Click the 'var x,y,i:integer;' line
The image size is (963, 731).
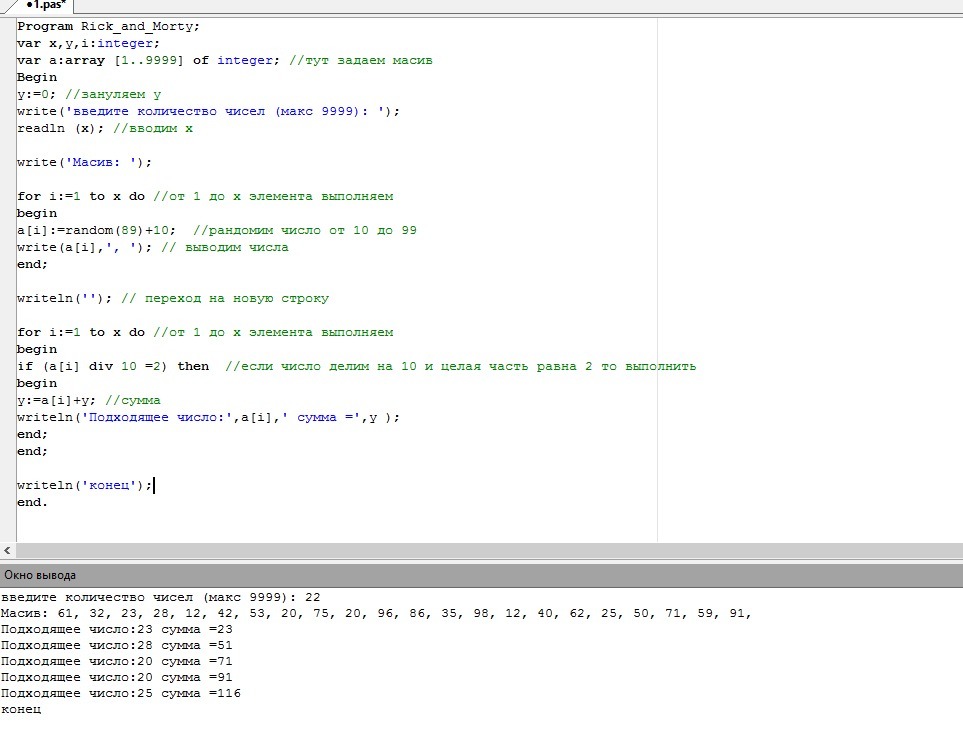coord(88,44)
